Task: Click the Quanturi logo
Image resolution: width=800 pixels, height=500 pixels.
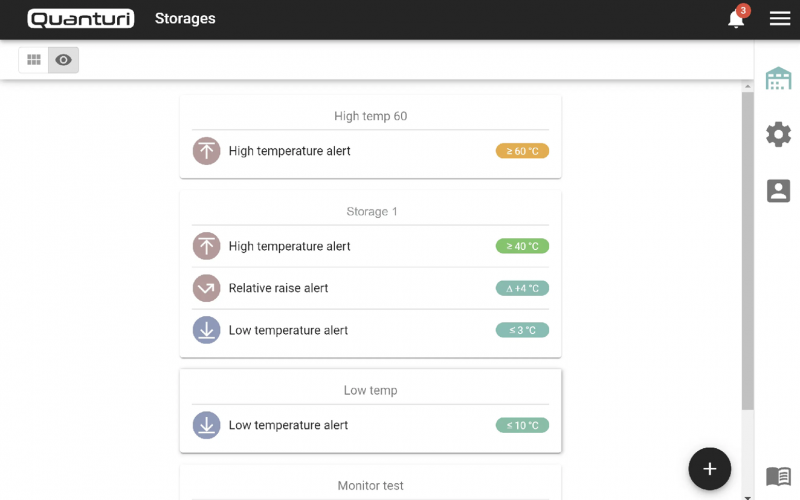Action: [x=81, y=19]
